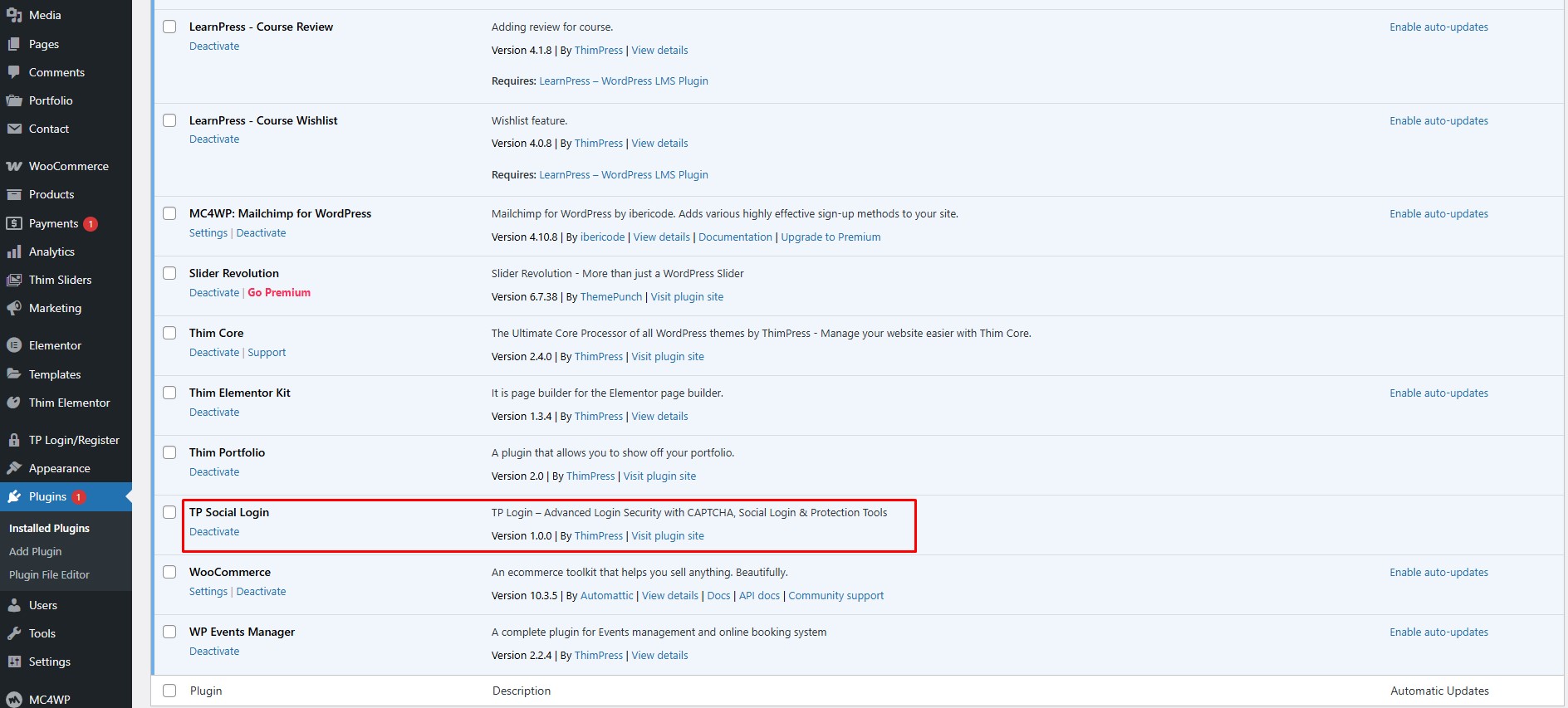The image size is (1568, 708).
Task: Open WooCommerce plugin Settings link
Action: pyautogui.click(x=208, y=592)
